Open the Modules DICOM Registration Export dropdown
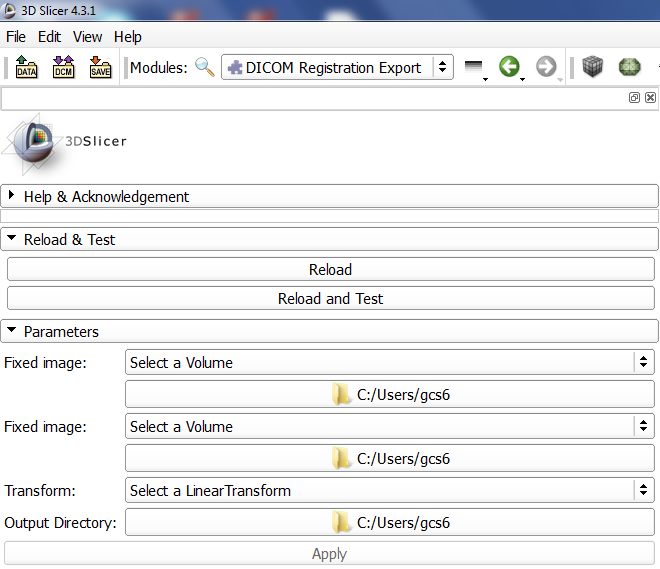The image size is (660, 569). point(337,68)
